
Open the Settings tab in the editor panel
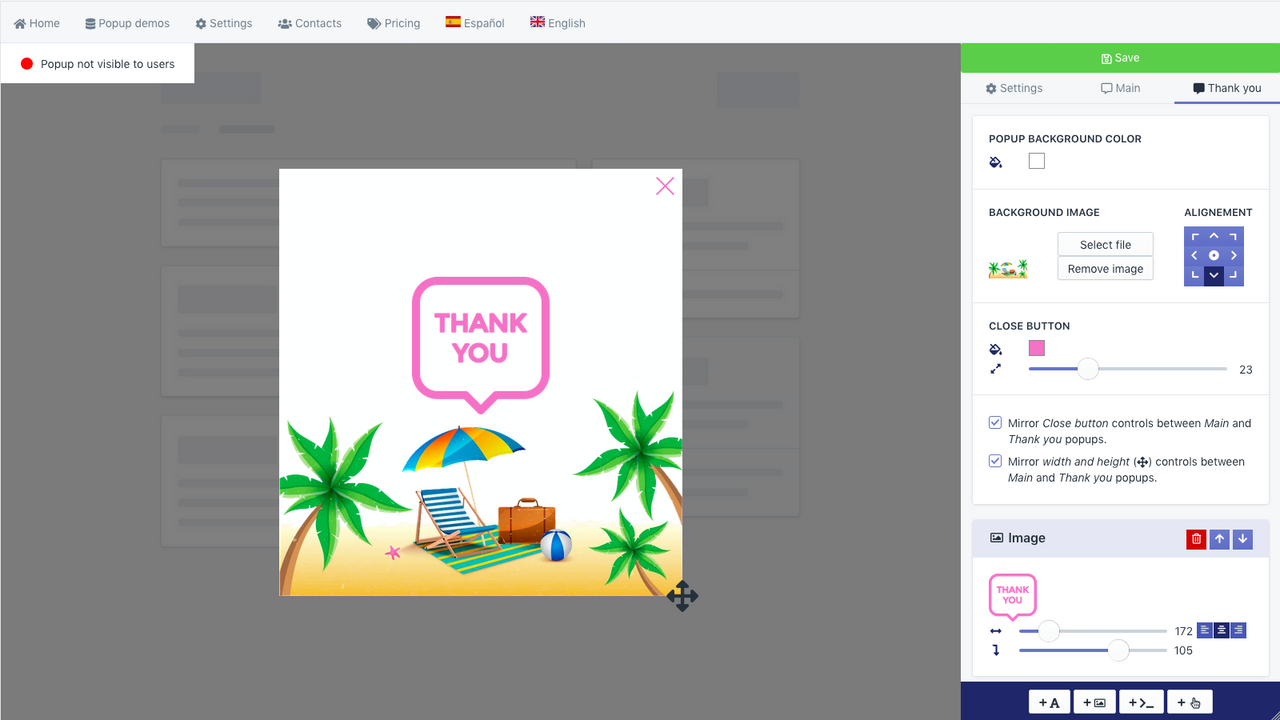tap(1013, 88)
